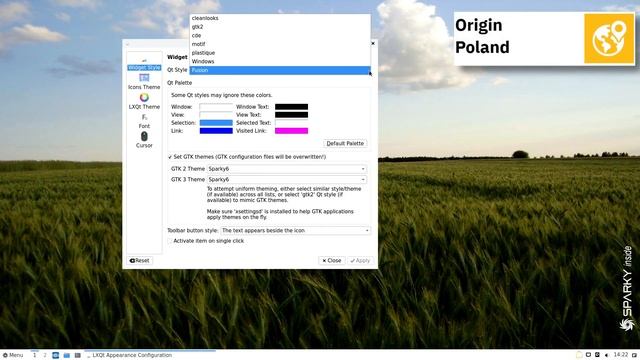Open the terminal quick-launch icon

(x=78, y=356)
